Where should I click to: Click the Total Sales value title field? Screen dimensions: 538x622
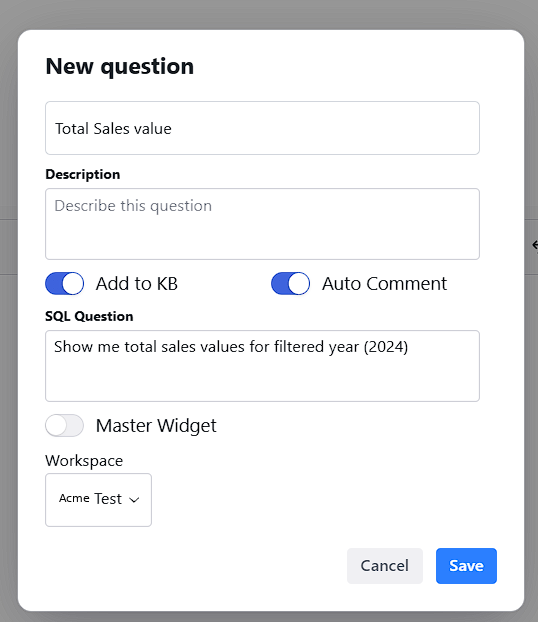click(x=262, y=128)
